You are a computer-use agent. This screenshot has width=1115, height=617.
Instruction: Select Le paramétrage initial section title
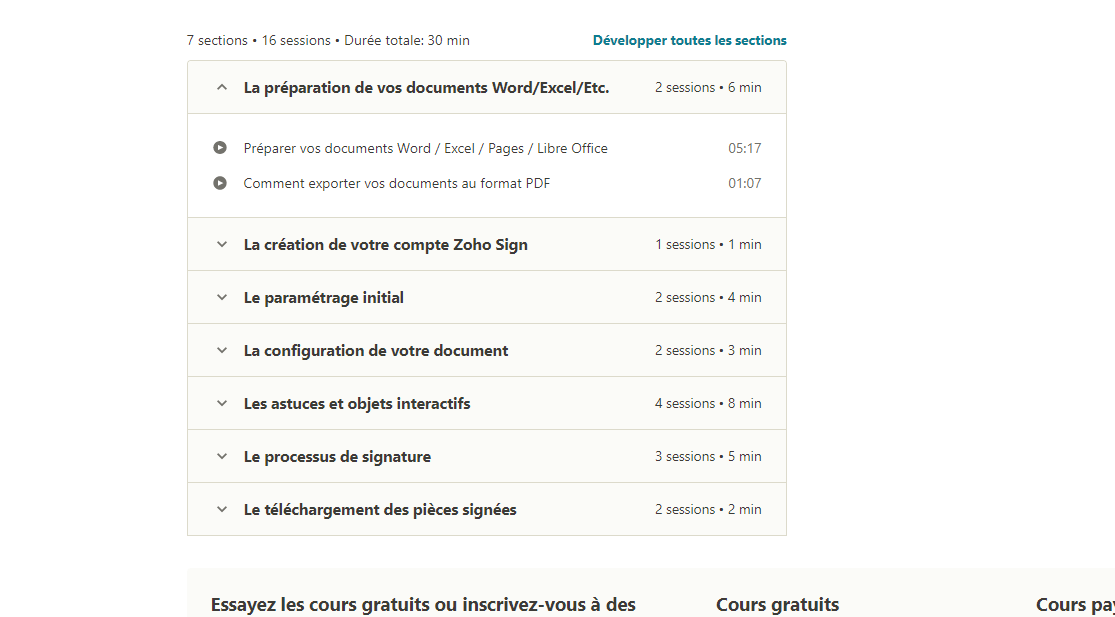coord(323,298)
